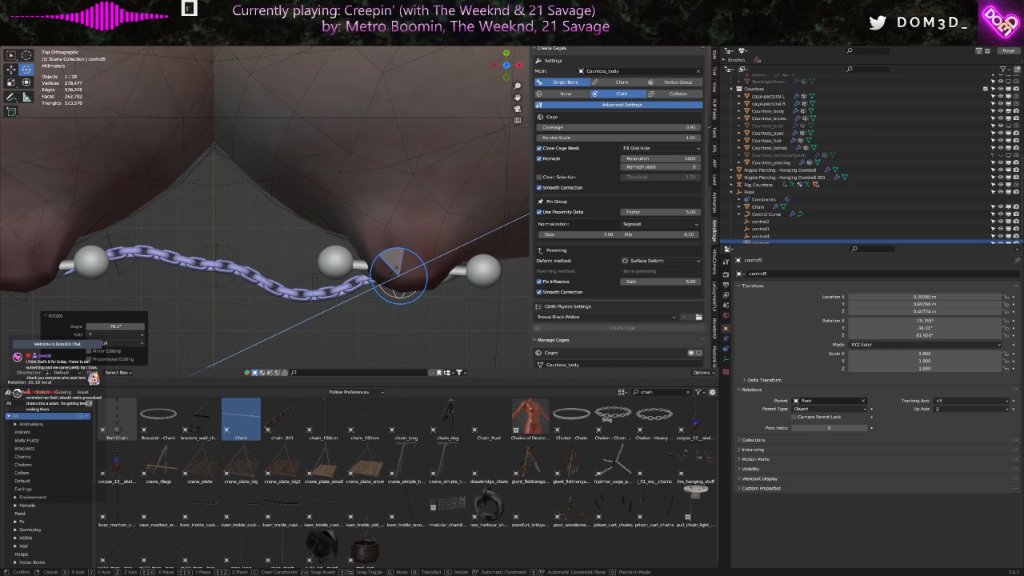Select the Move tool in viewport toolbar
Image resolution: width=1024 pixels, height=576 pixels.
click(x=11, y=69)
